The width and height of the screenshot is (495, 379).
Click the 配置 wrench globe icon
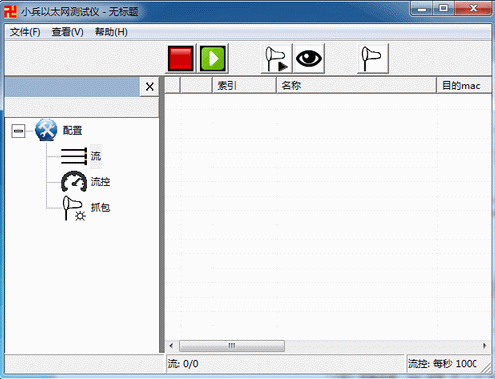pyautogui.click(x=46, y=130)
